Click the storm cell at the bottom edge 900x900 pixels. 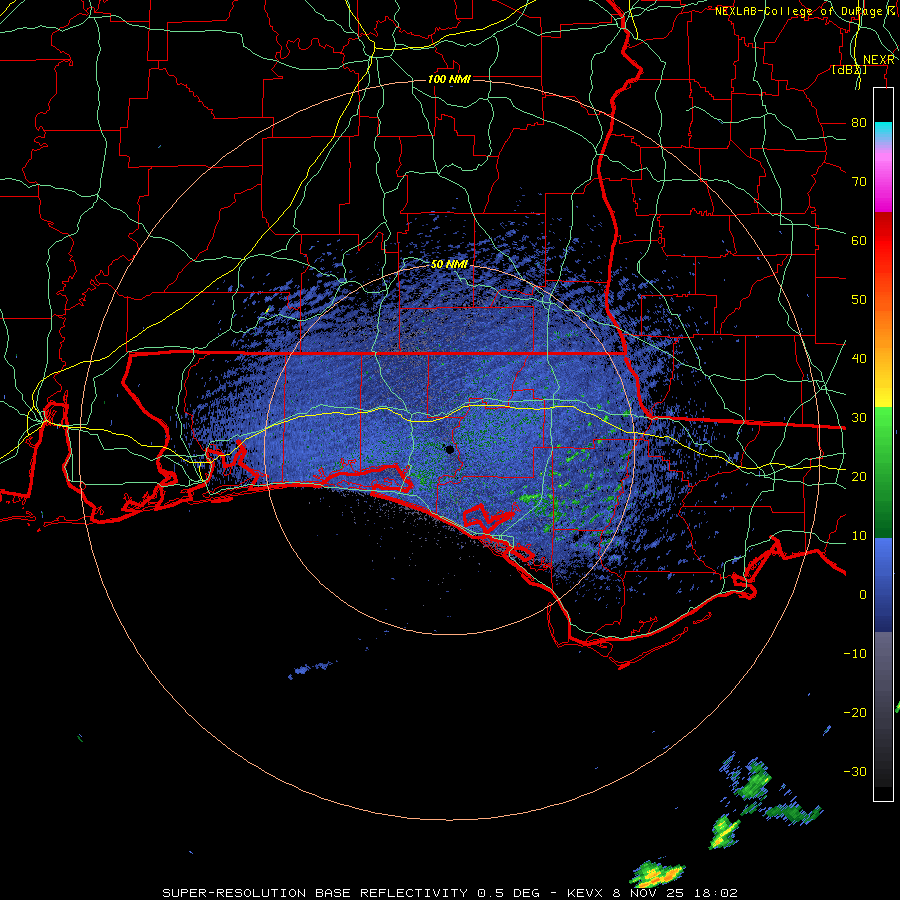click(658, 874)
